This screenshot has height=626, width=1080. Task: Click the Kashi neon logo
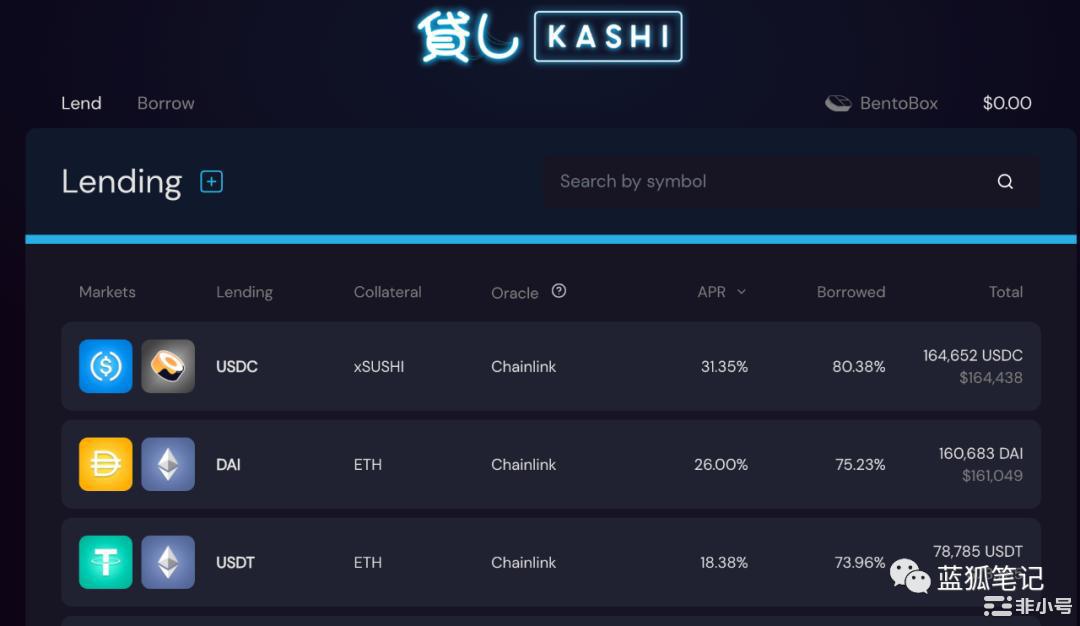tap(550, 36)
